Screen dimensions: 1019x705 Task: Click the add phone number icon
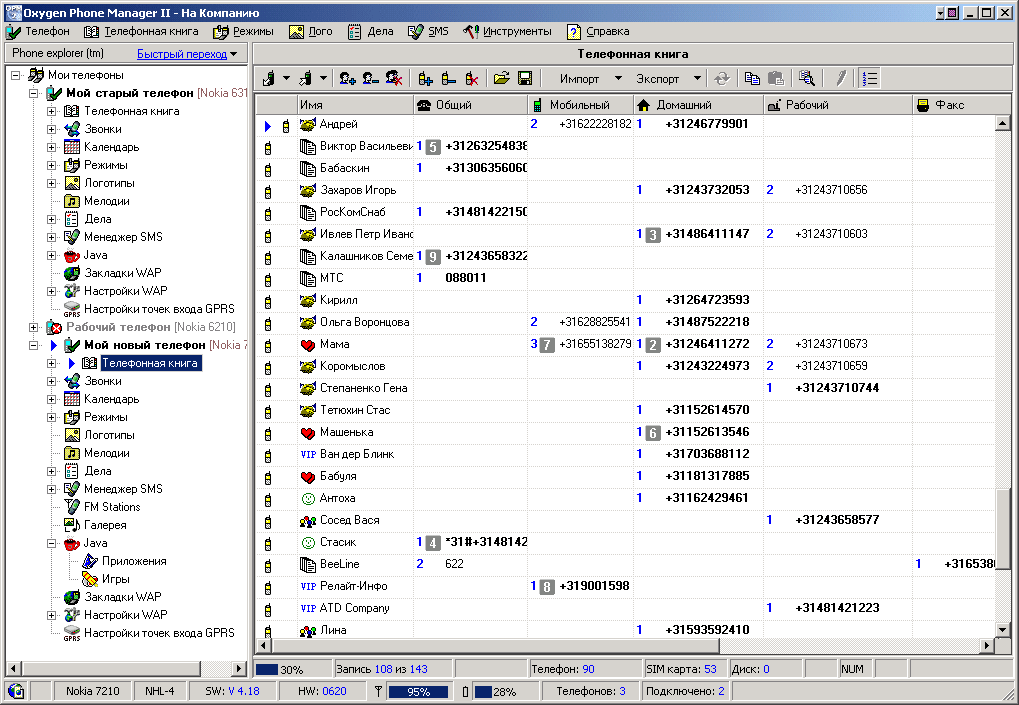(425, 79)
